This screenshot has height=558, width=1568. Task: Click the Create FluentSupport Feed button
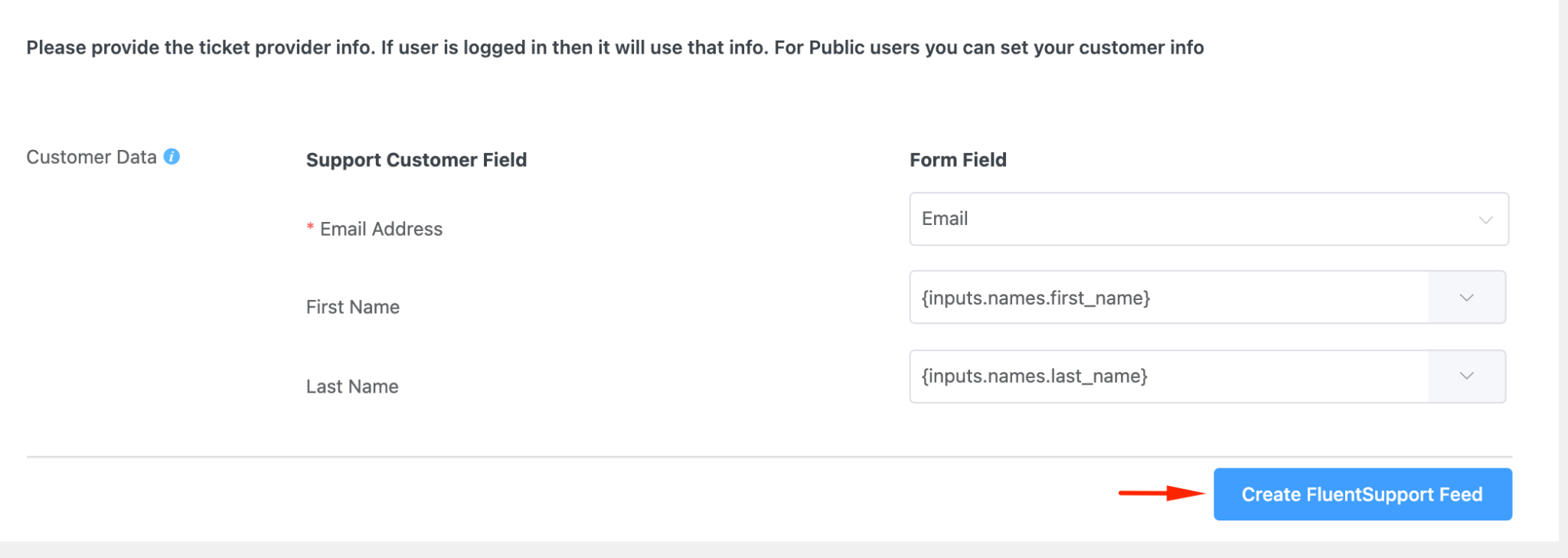click(1362, 494)
